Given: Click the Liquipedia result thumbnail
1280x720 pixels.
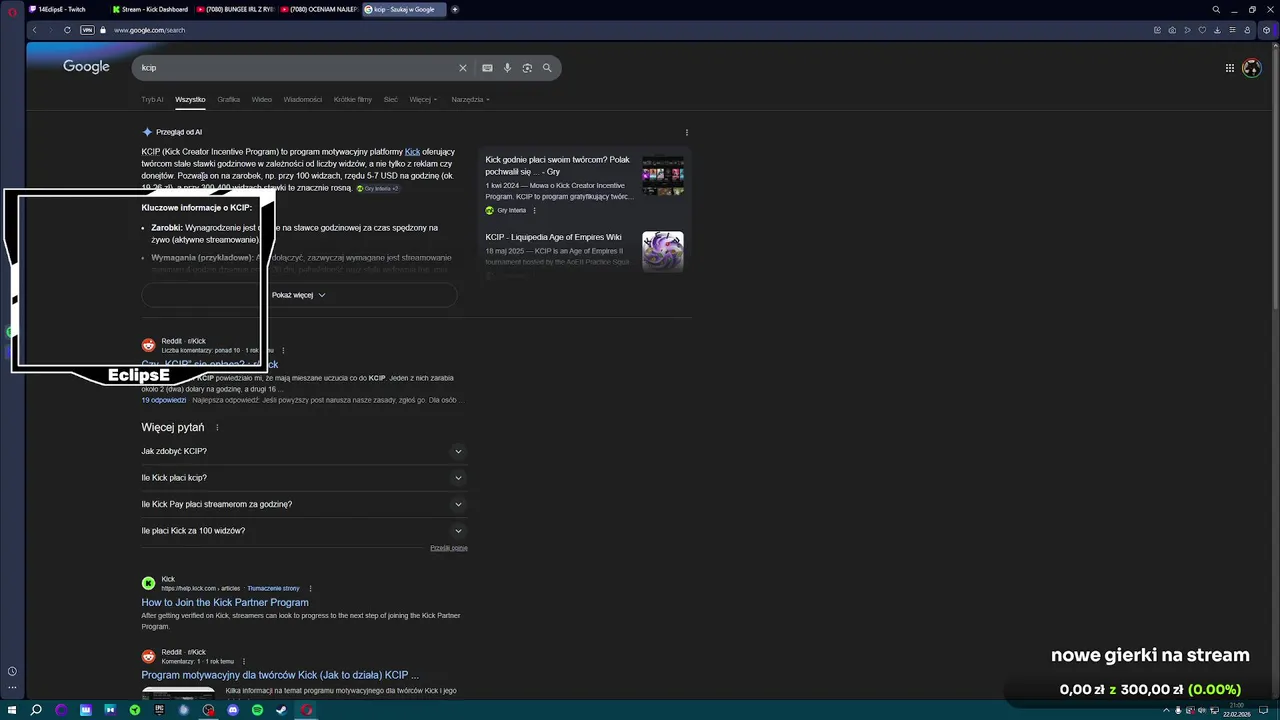Looking at the screenshot, I should click(x=663, y=252).
